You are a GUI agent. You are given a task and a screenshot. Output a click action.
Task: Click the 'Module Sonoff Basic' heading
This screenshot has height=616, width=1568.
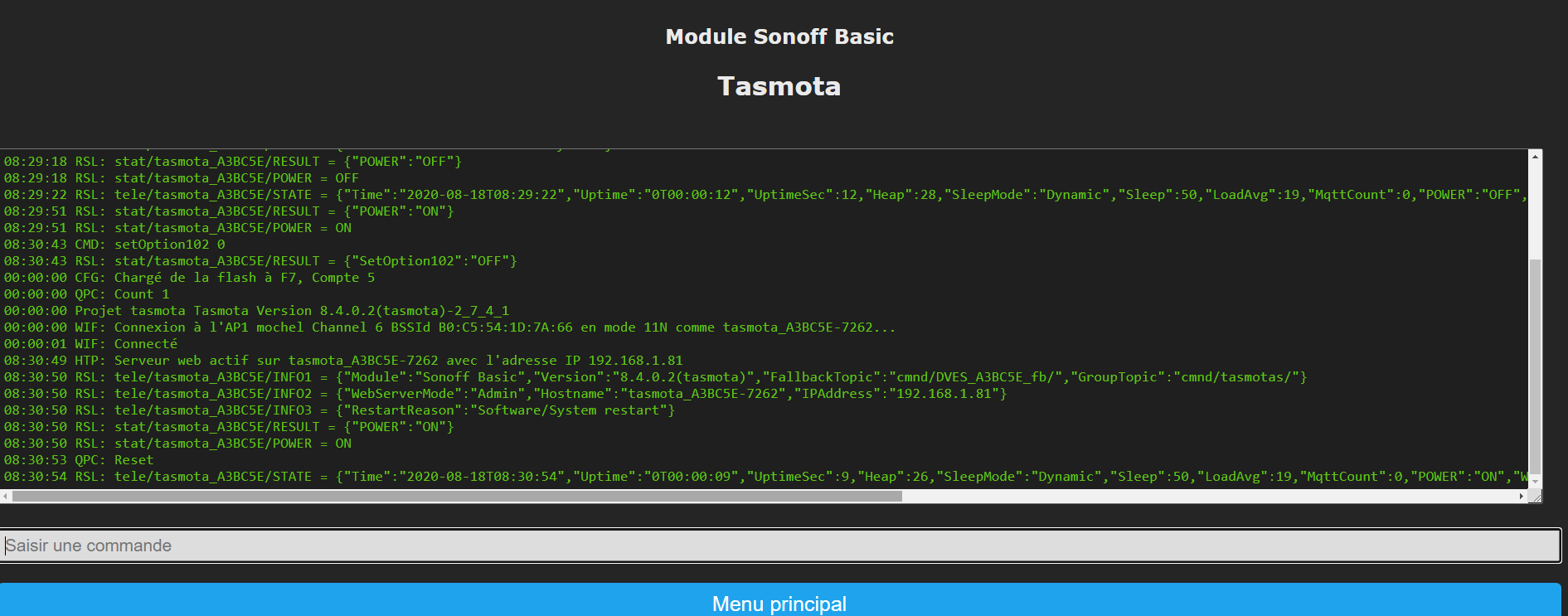(x=779, y=36)
